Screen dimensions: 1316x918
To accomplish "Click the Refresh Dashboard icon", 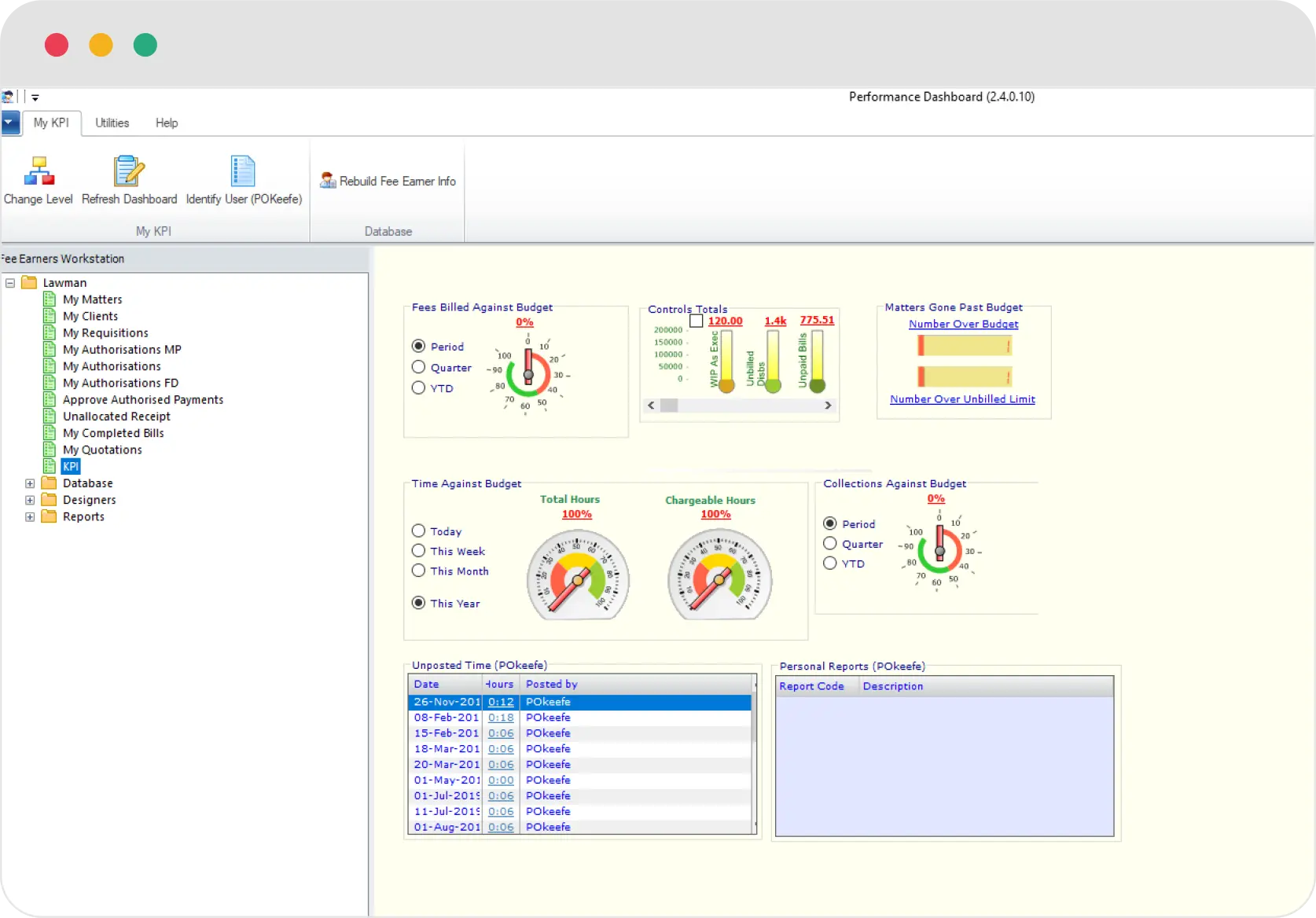I will [129, 171].
